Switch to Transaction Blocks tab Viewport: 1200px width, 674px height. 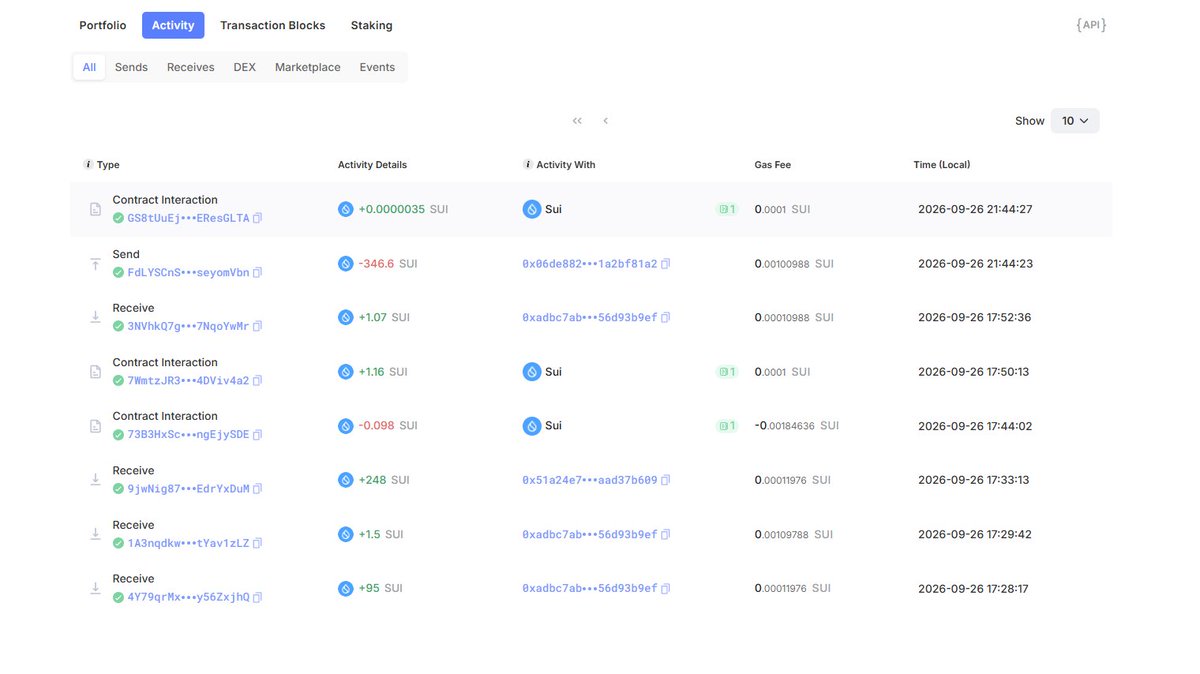pos(273,25)
